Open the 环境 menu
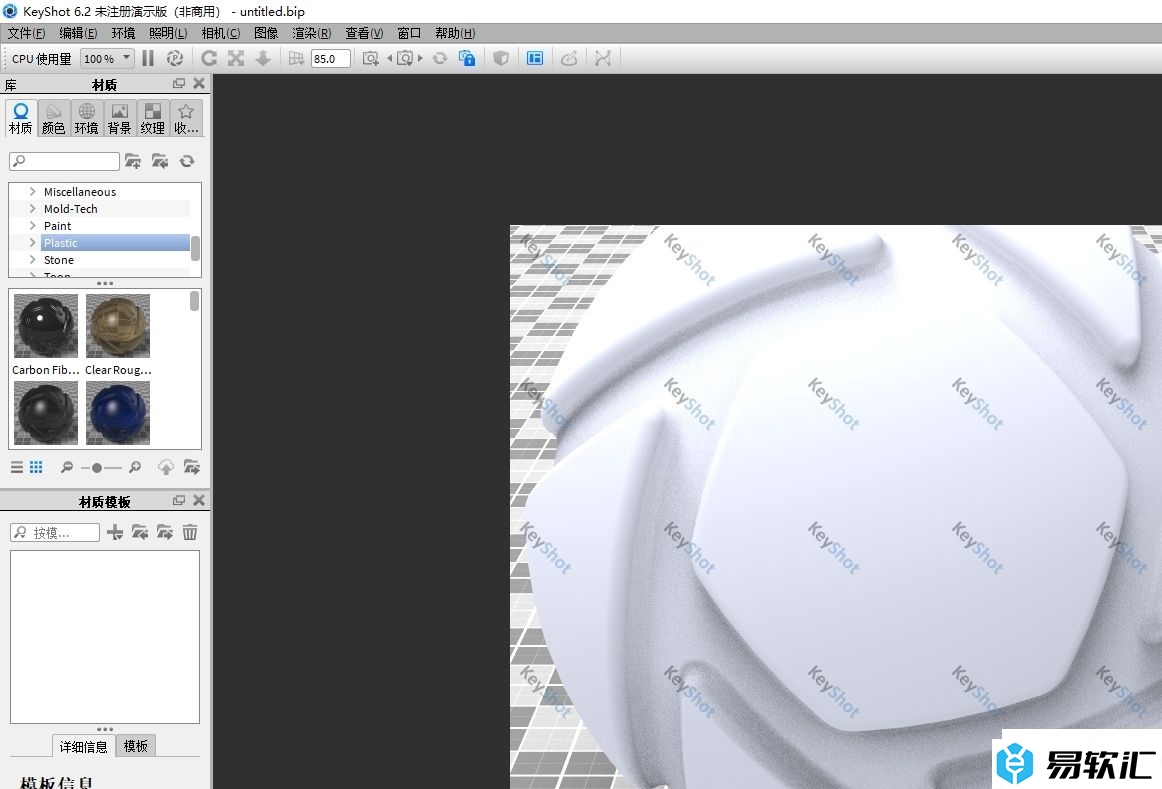The width and height of the screenshot is (1162, 789). click(123, 33)
